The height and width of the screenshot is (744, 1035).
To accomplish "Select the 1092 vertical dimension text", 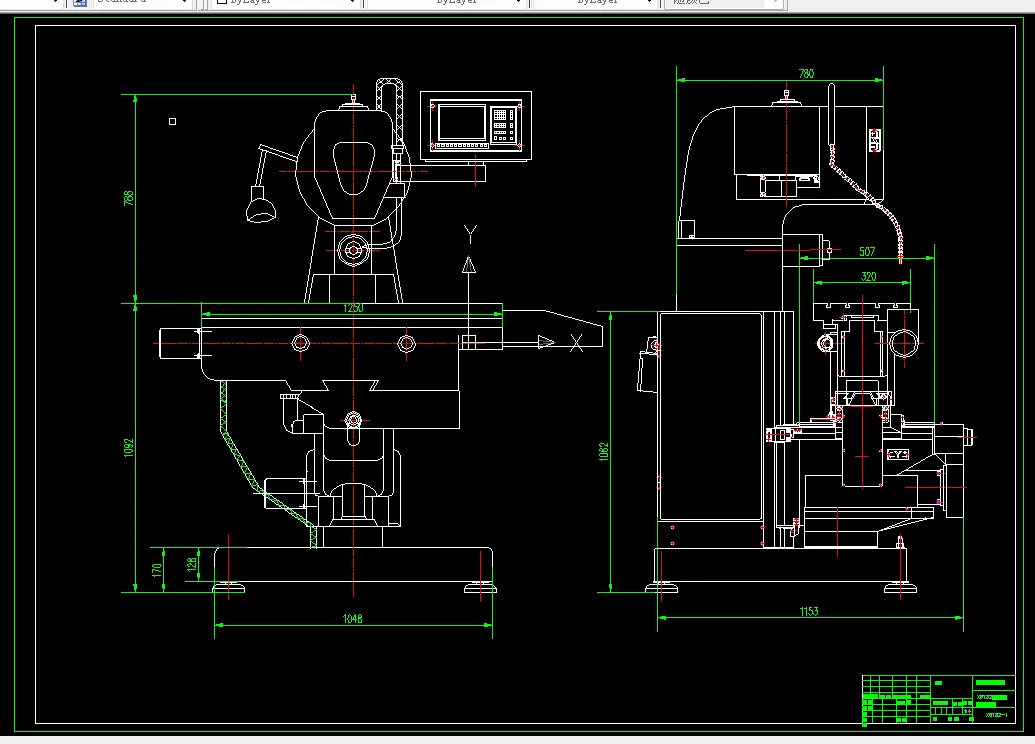I will click(129, 448).
